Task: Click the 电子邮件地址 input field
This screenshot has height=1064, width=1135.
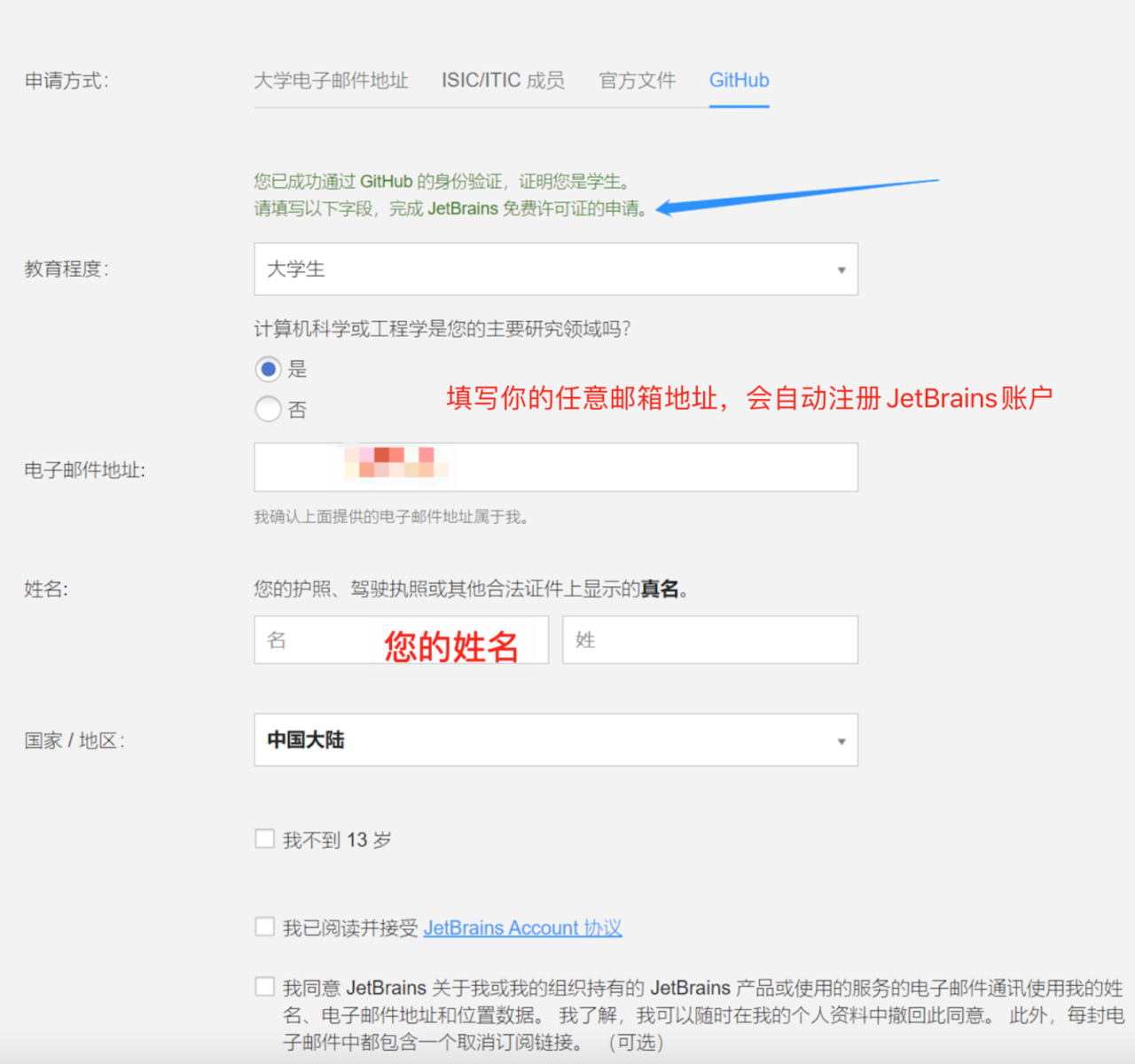Action: click(x=556, y=467)
